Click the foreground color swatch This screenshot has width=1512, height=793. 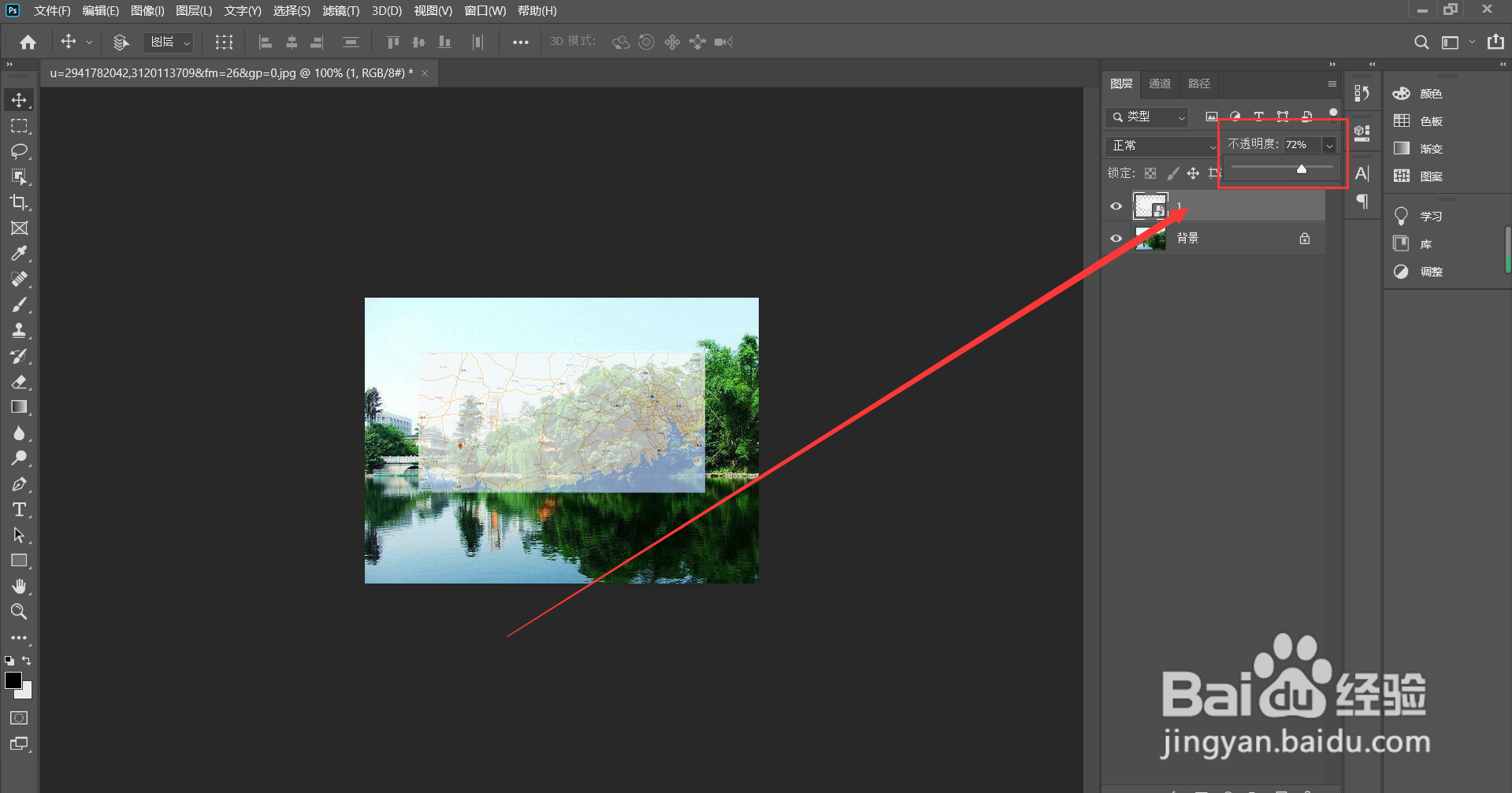tap(13, 681)
